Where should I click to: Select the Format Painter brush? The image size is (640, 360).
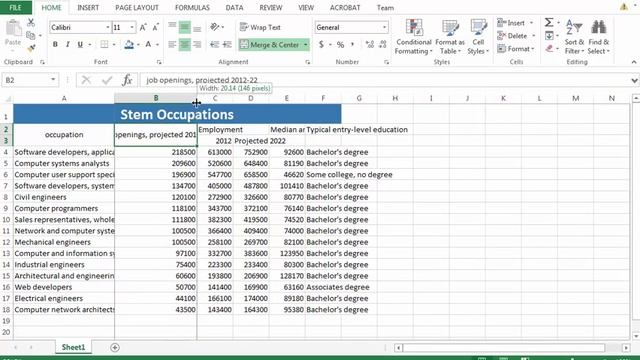pyautogui.click(x=31, y=48)
